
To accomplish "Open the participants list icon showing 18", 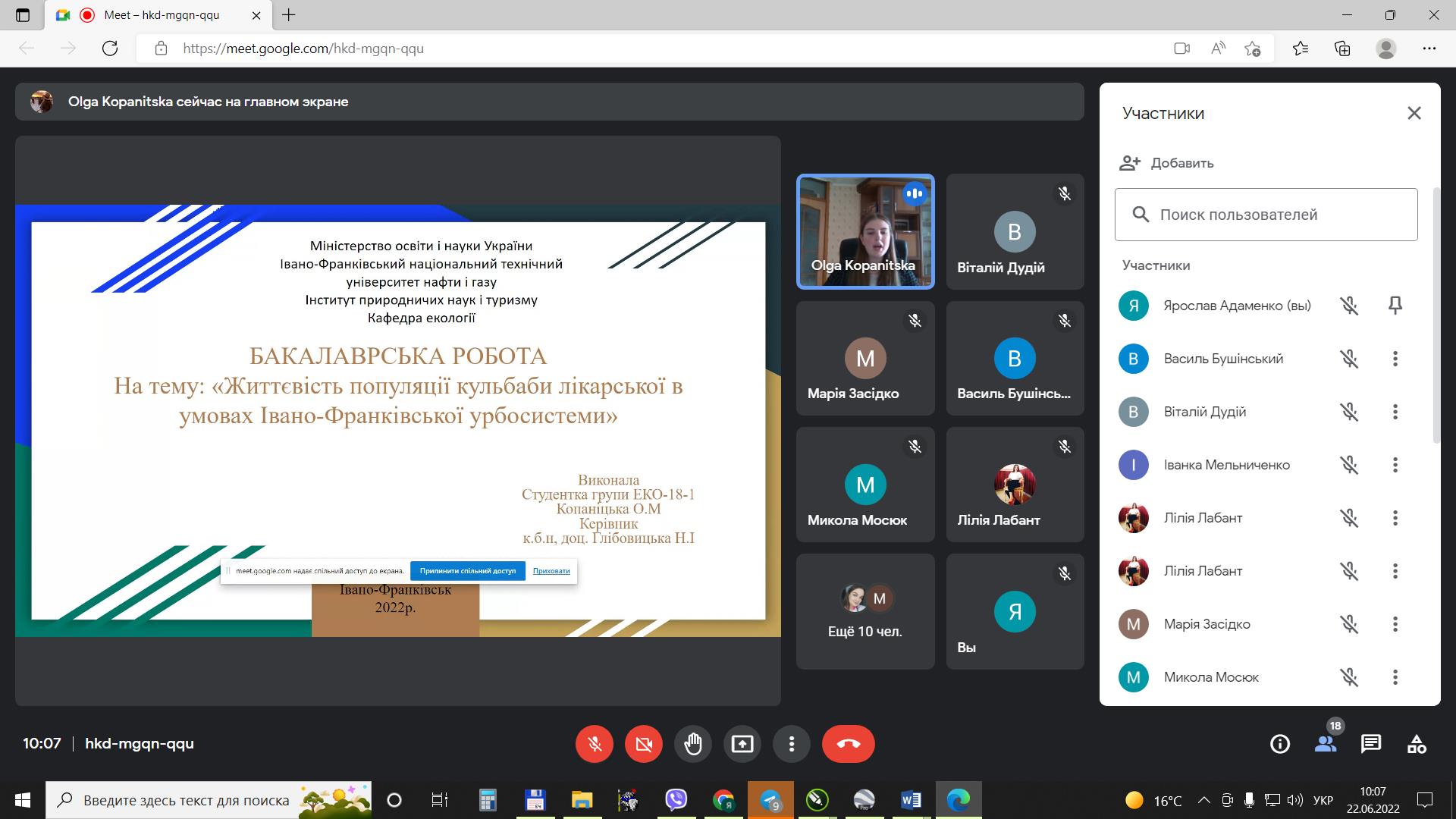I will pyautogui.click(x=1326, y=745).
